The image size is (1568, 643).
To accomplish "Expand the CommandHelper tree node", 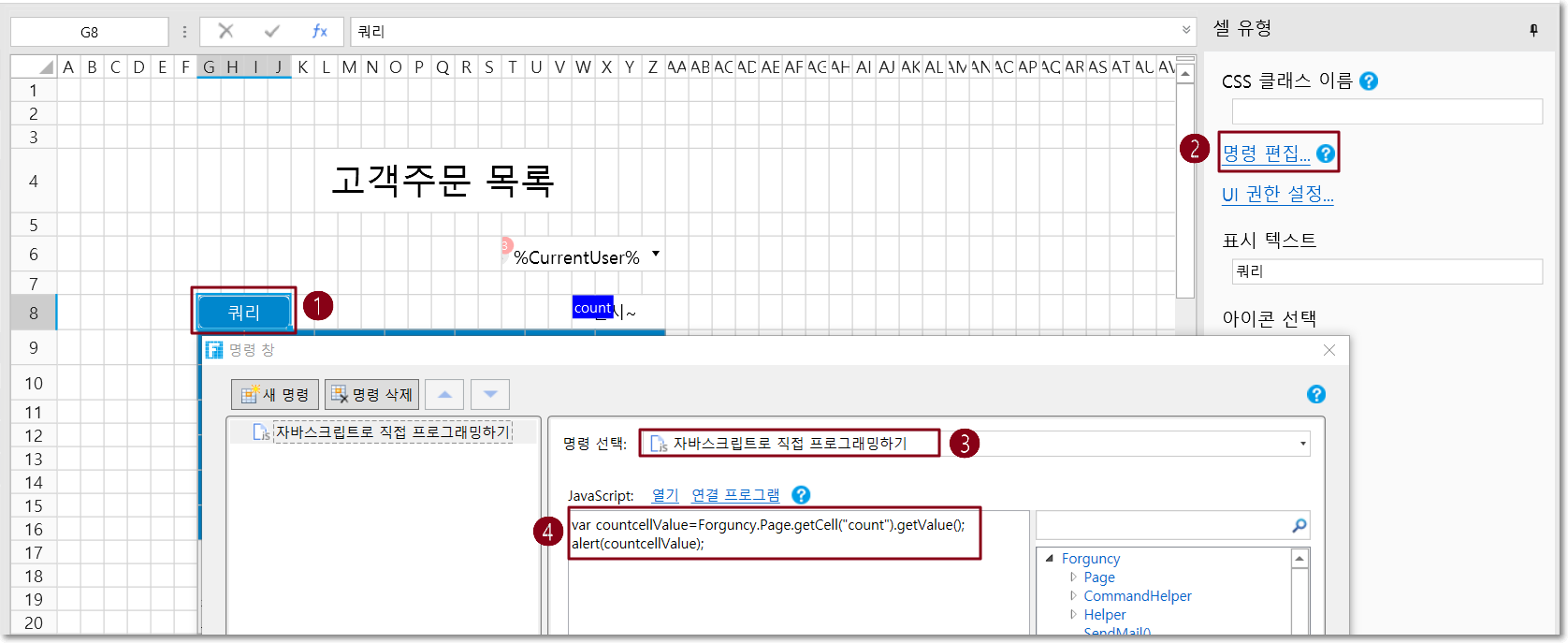I will point(1073,596).
